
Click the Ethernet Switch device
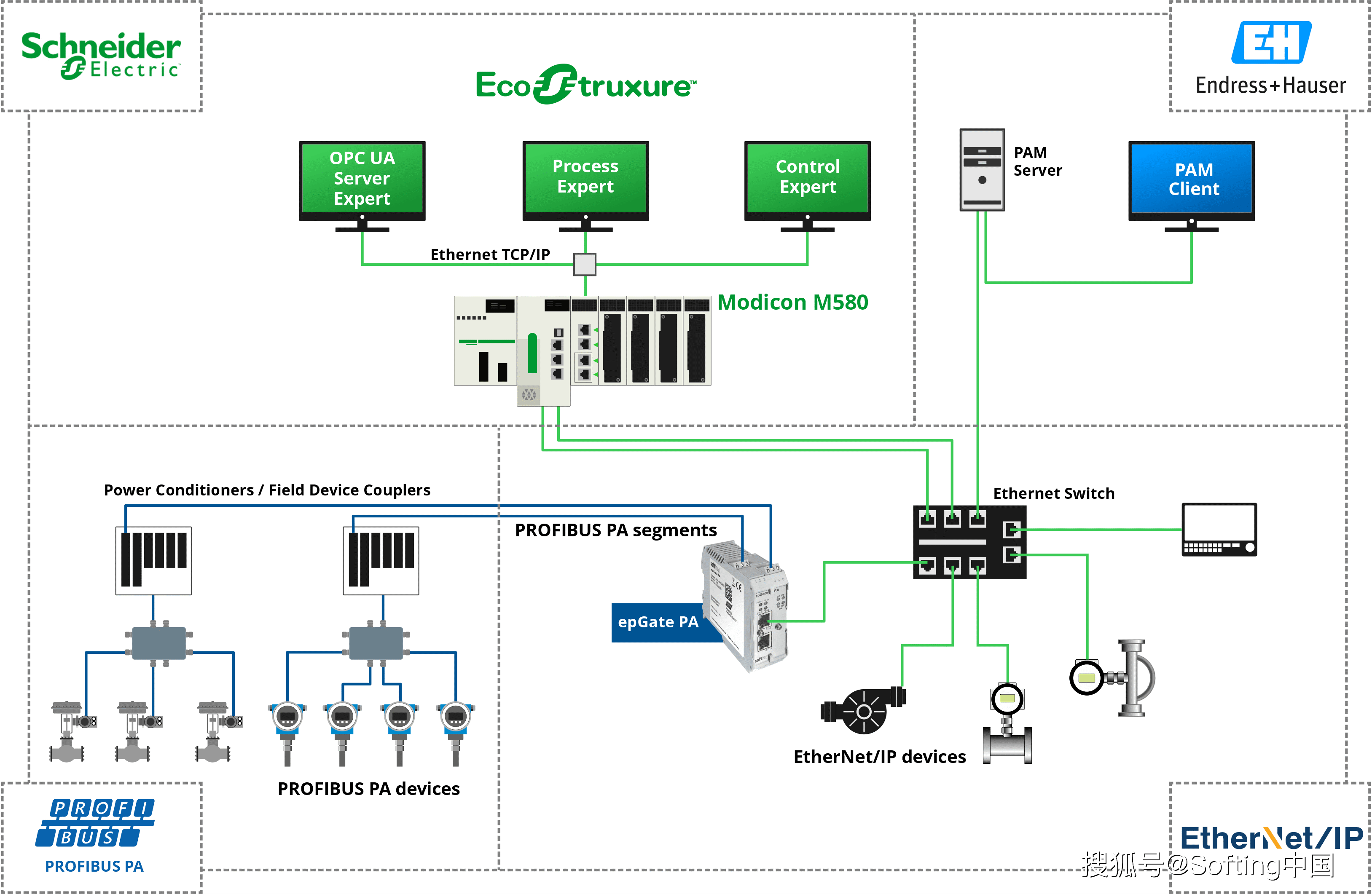coord(969,542)
